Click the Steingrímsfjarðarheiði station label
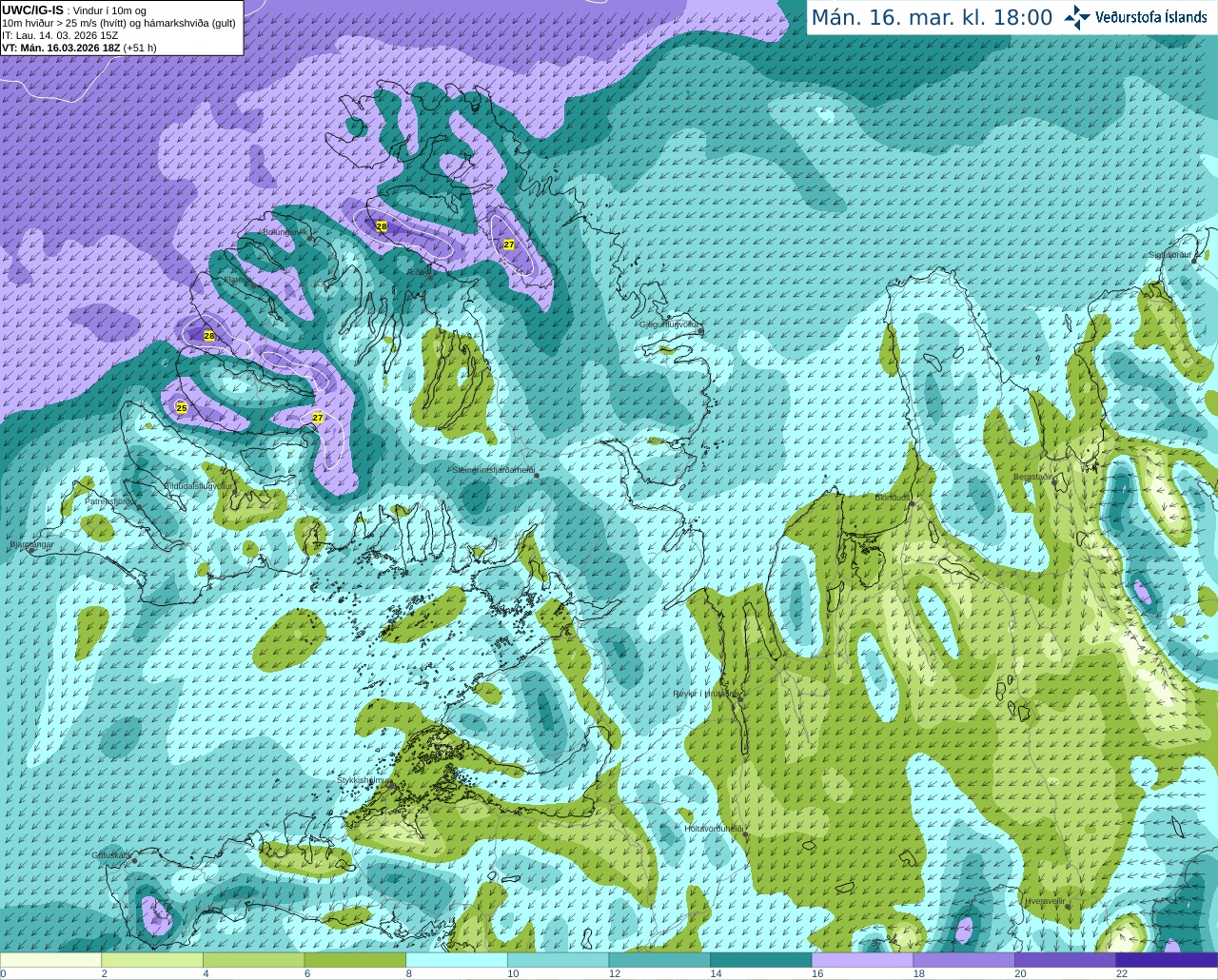The height and width of the screenshot is (980, 1218). tap(493, 470)
